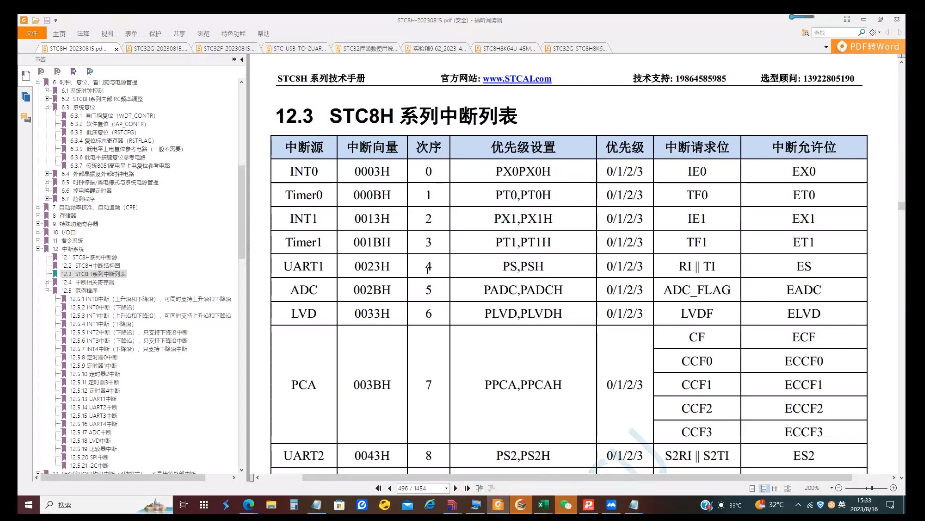This screenshot has height=521, width=925.
Task: Close the STC8H document tab
Action: coord(115,47)
